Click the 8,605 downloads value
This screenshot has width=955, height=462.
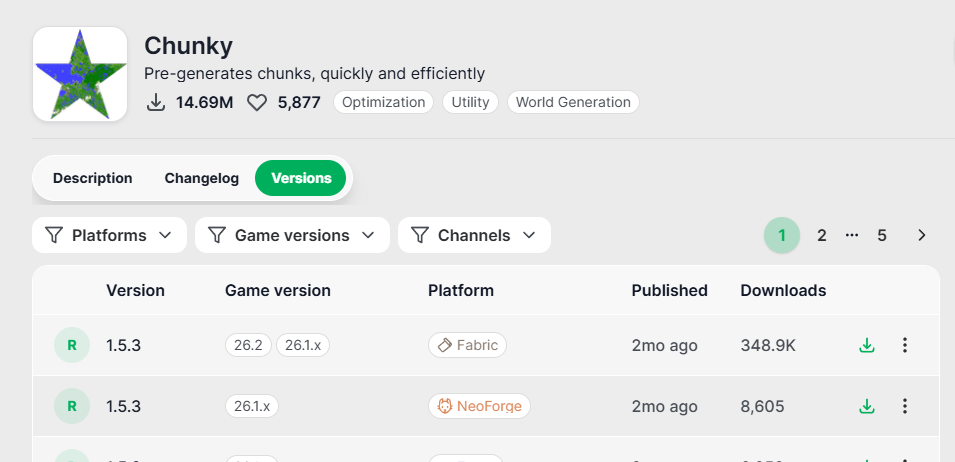point(763,407)
